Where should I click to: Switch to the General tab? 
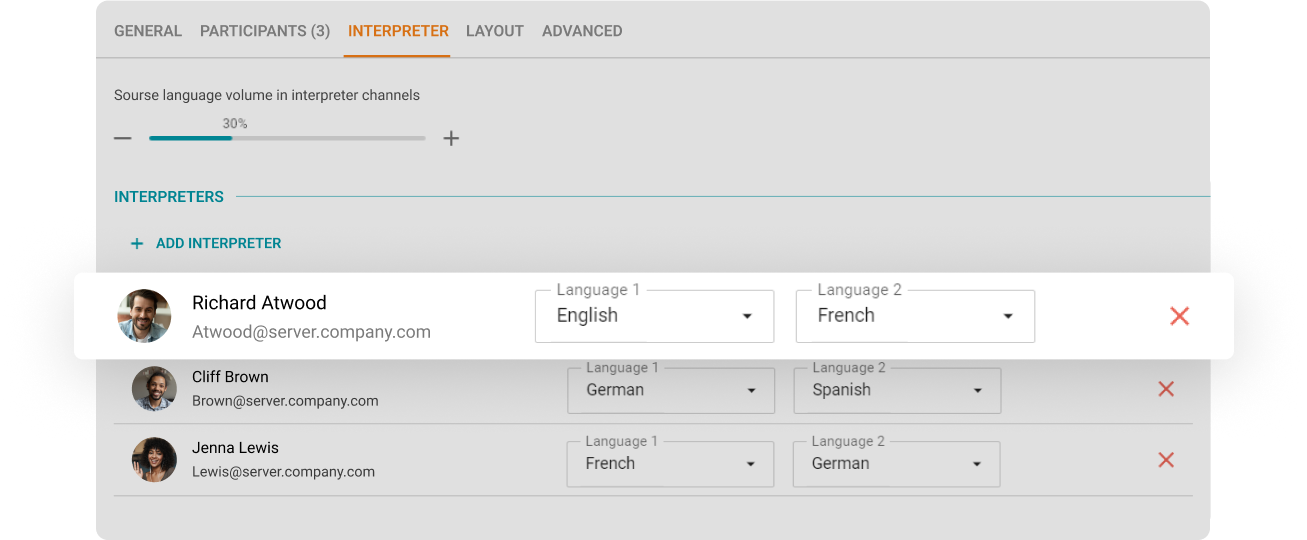[x=148, y=31]
